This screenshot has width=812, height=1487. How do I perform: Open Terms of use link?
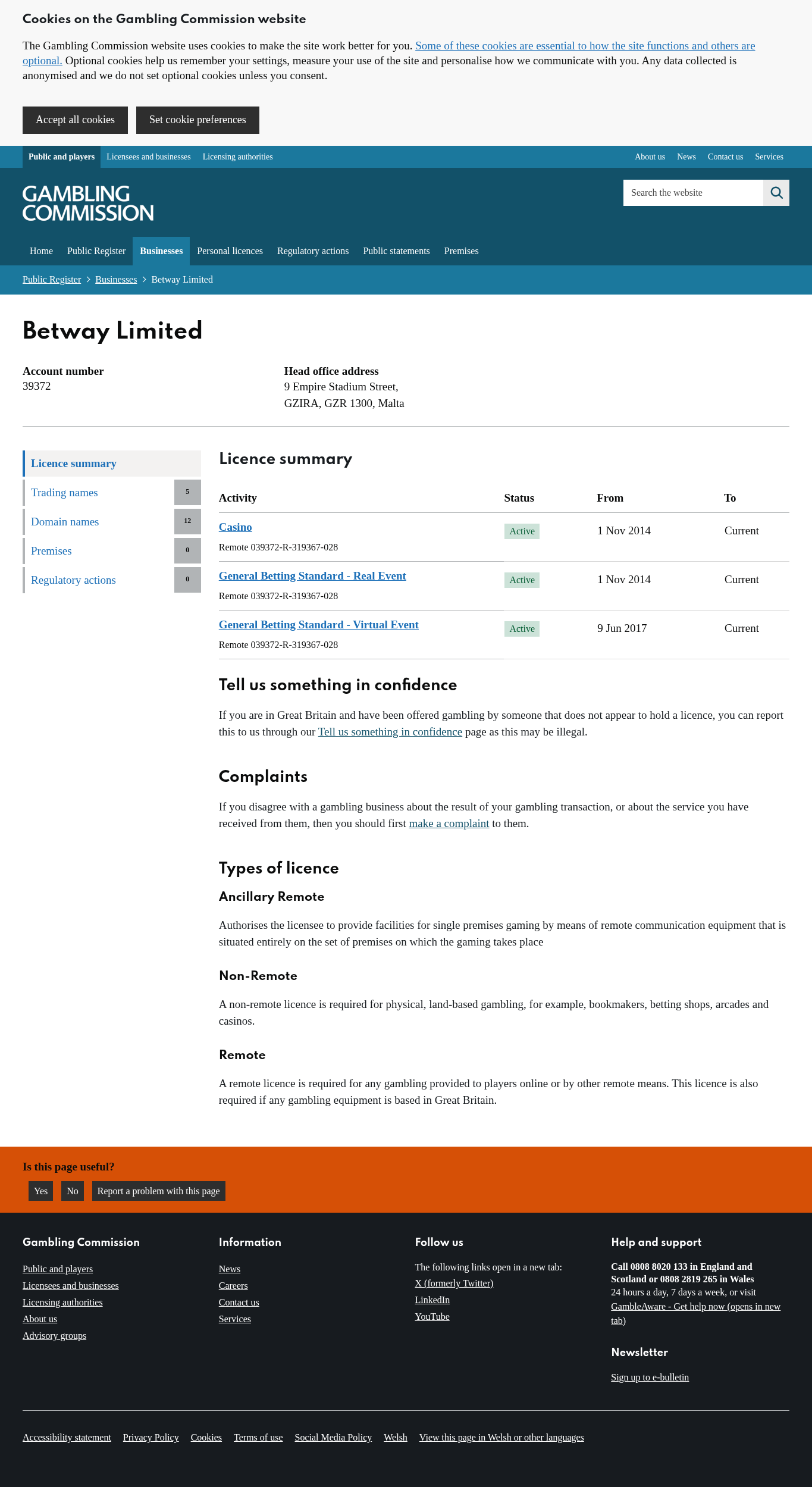(258, 1438)
